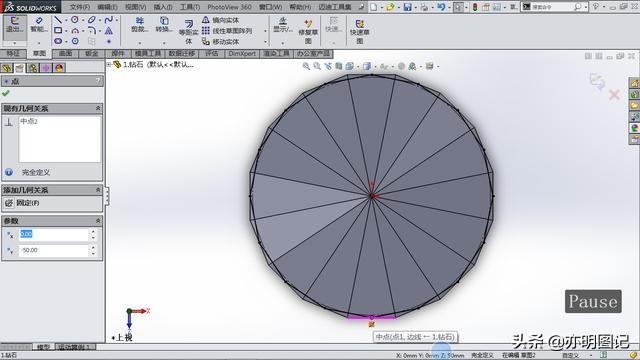Viewport: 640px width, 360px height.
Task: Click the Trim Entities (剪裁) tool
Action: [x=140, y=24]
